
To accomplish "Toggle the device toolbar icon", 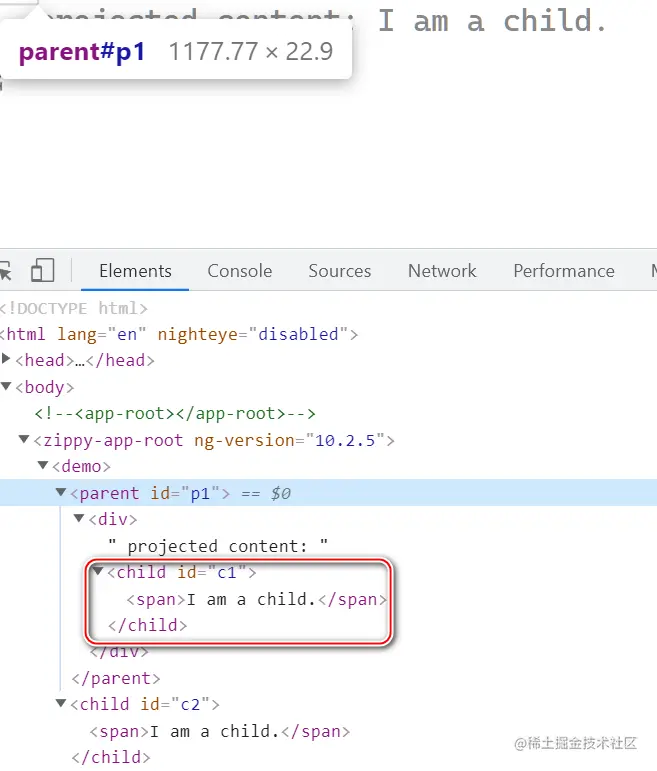I will click(42, 270).
